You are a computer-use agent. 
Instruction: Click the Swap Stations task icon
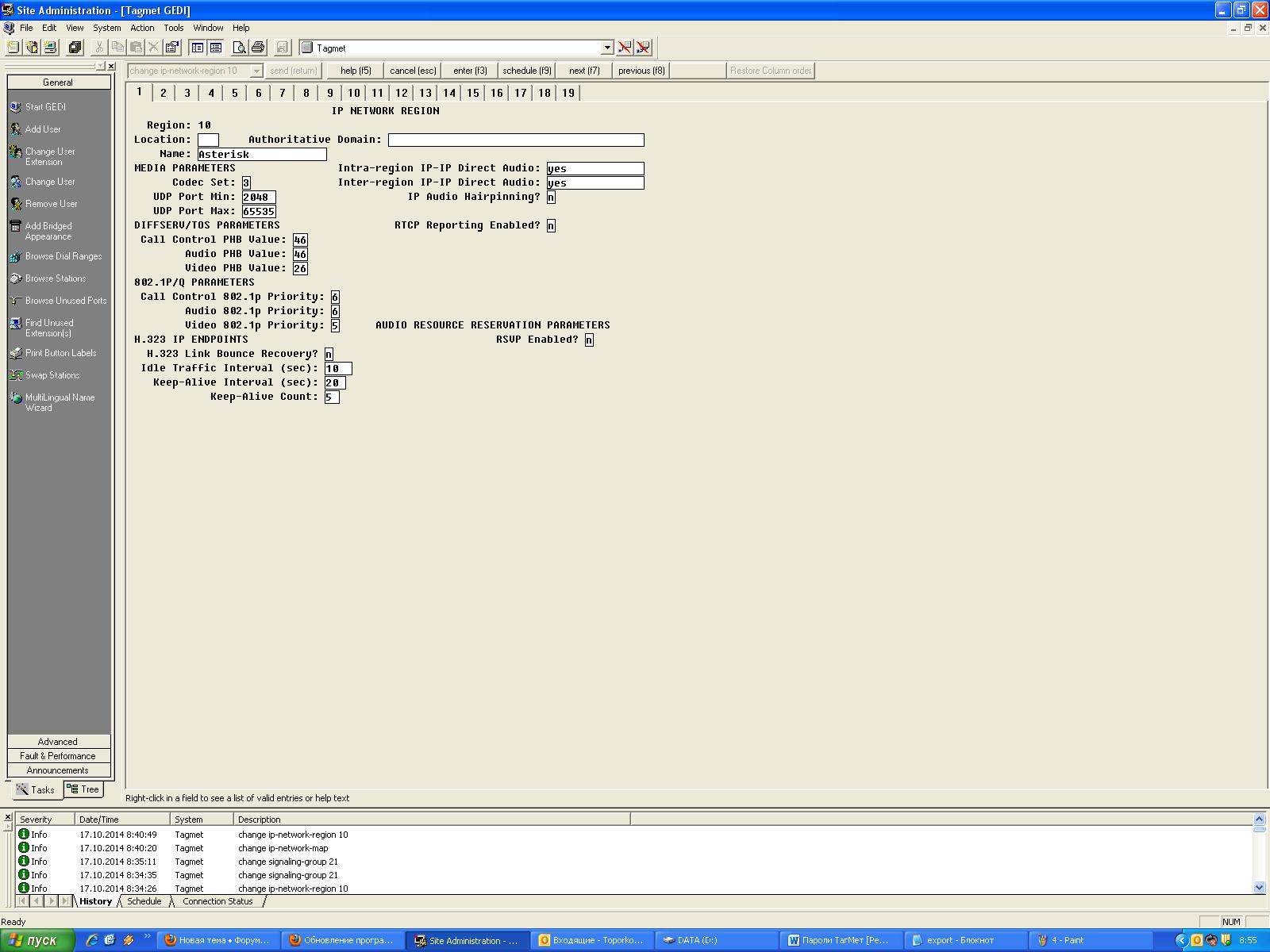click(16, 375)
